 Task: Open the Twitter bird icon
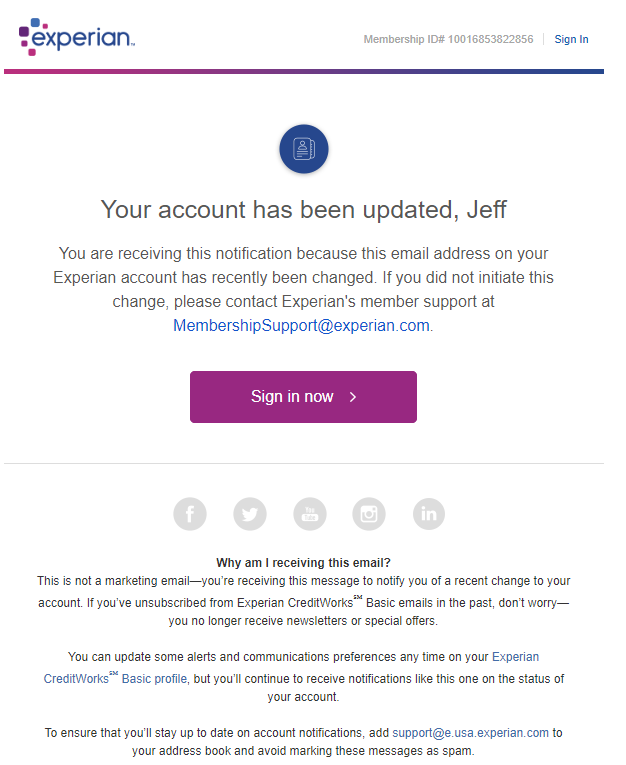250,514
